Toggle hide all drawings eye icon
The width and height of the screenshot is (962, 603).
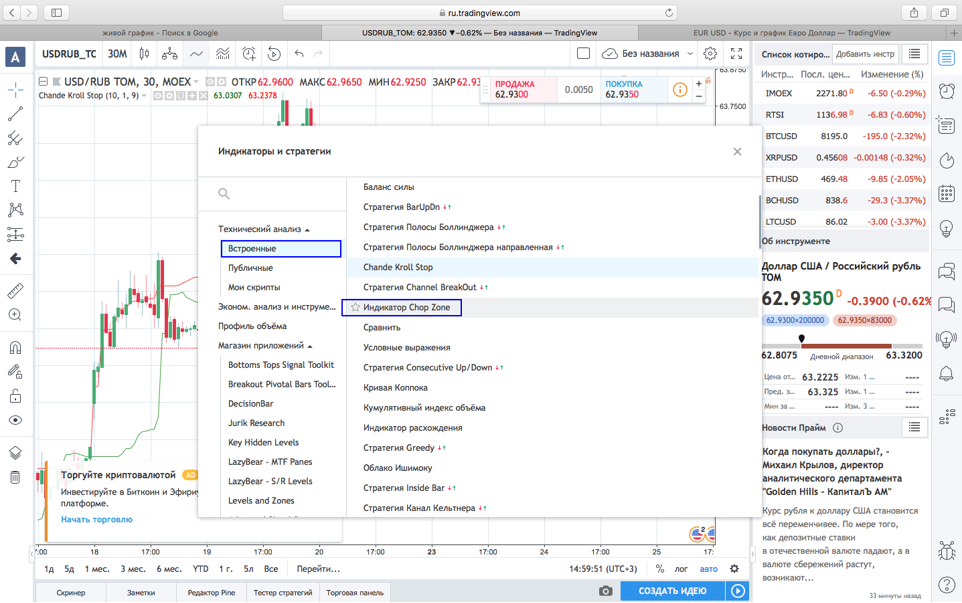coord(15,420)
